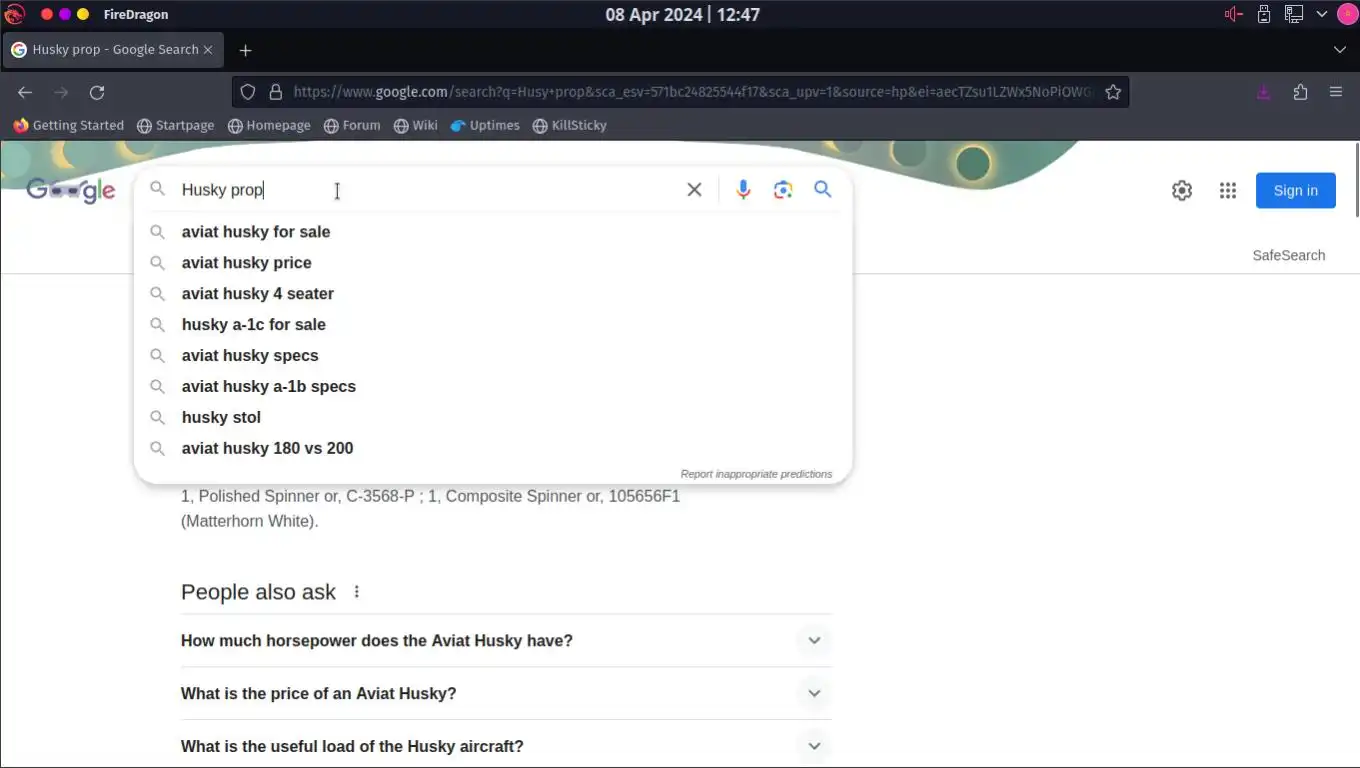This screenshot has width=1360, height=768.
Task: Expand useful load of the Husky question
Action: 506,746
